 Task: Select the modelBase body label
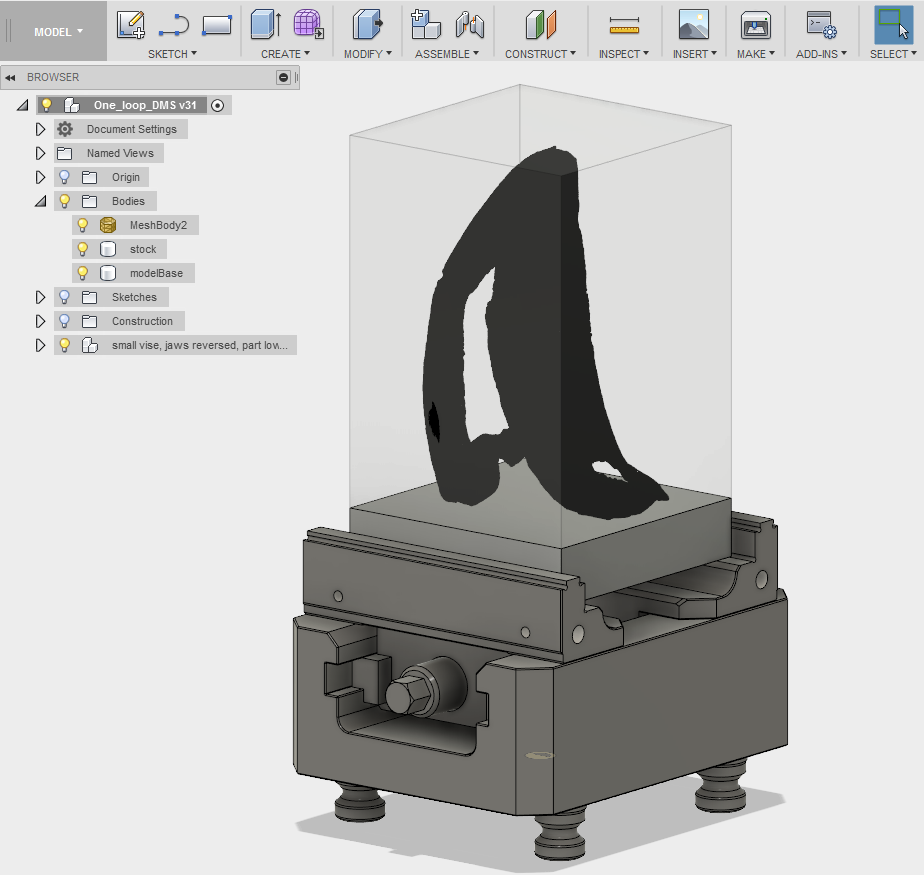click(x=156, y=273)
